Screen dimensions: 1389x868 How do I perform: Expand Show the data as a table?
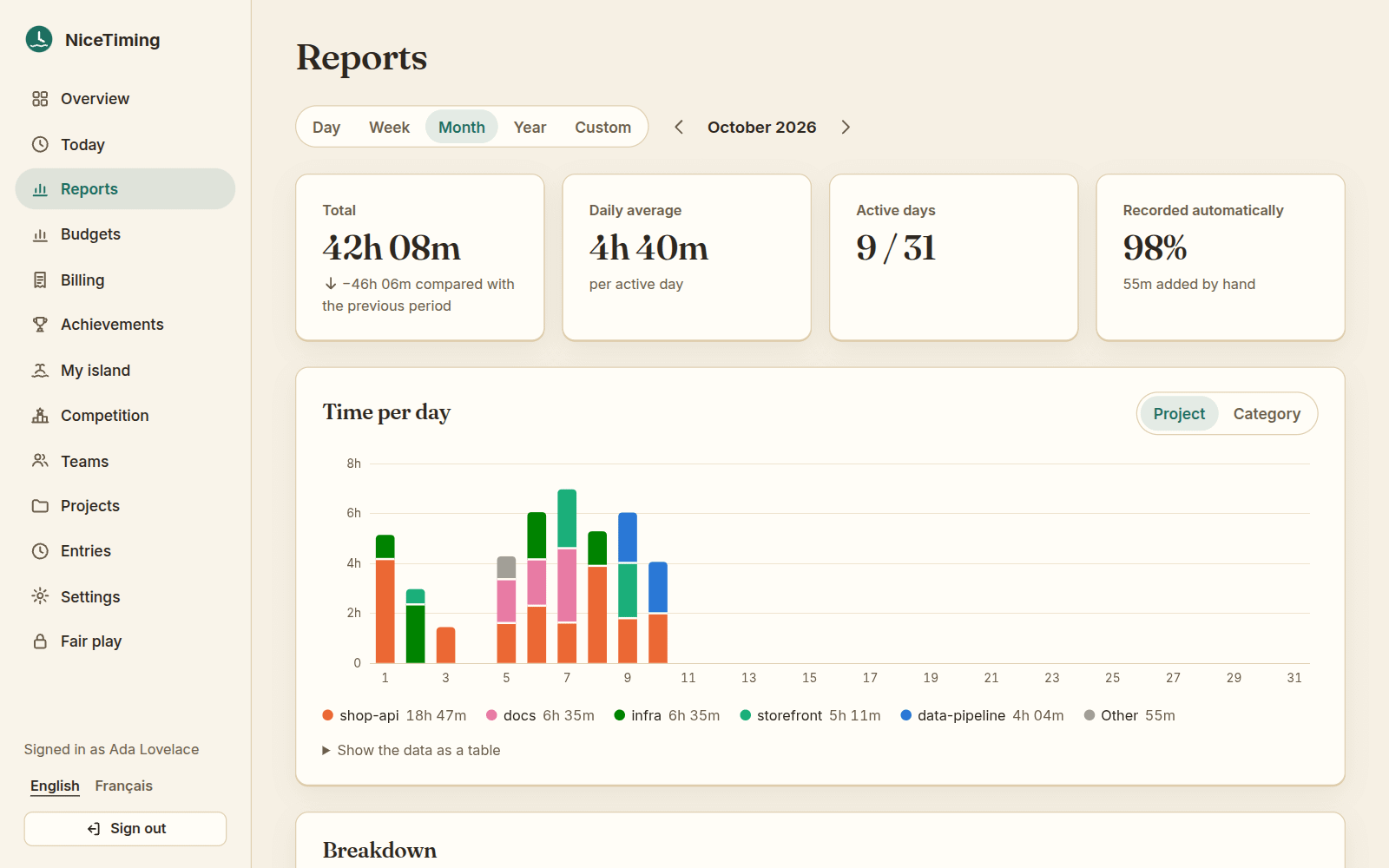pyautogui.click(x=411, y=750)
